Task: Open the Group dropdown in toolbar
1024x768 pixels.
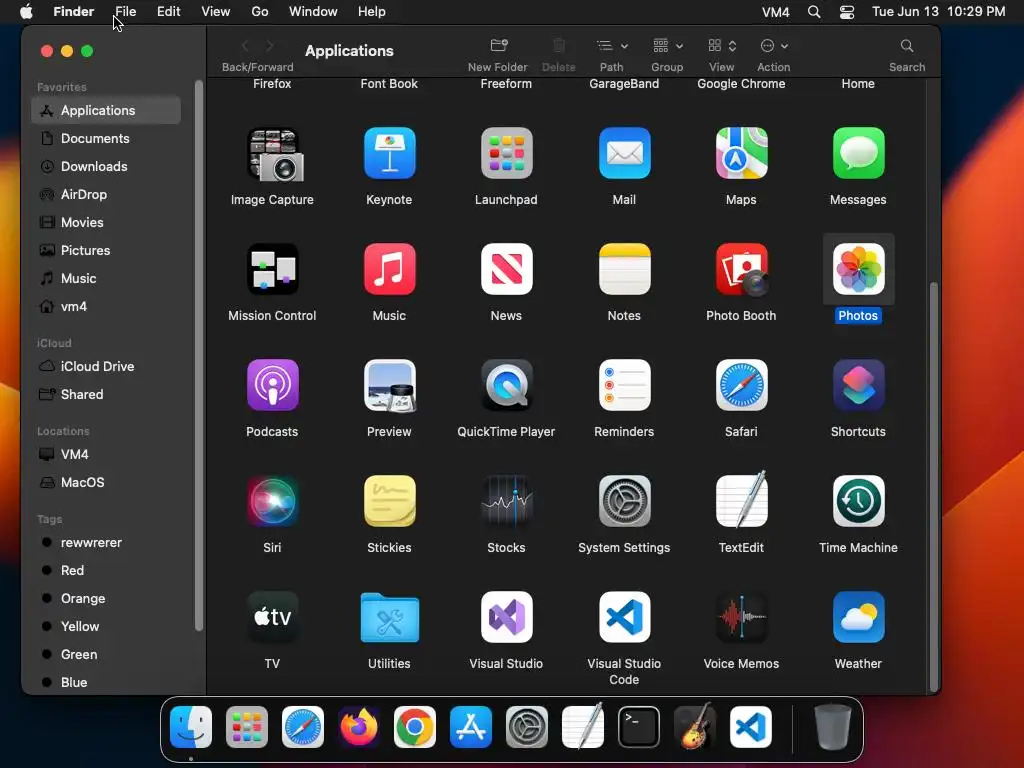Action: coord(667,46)
